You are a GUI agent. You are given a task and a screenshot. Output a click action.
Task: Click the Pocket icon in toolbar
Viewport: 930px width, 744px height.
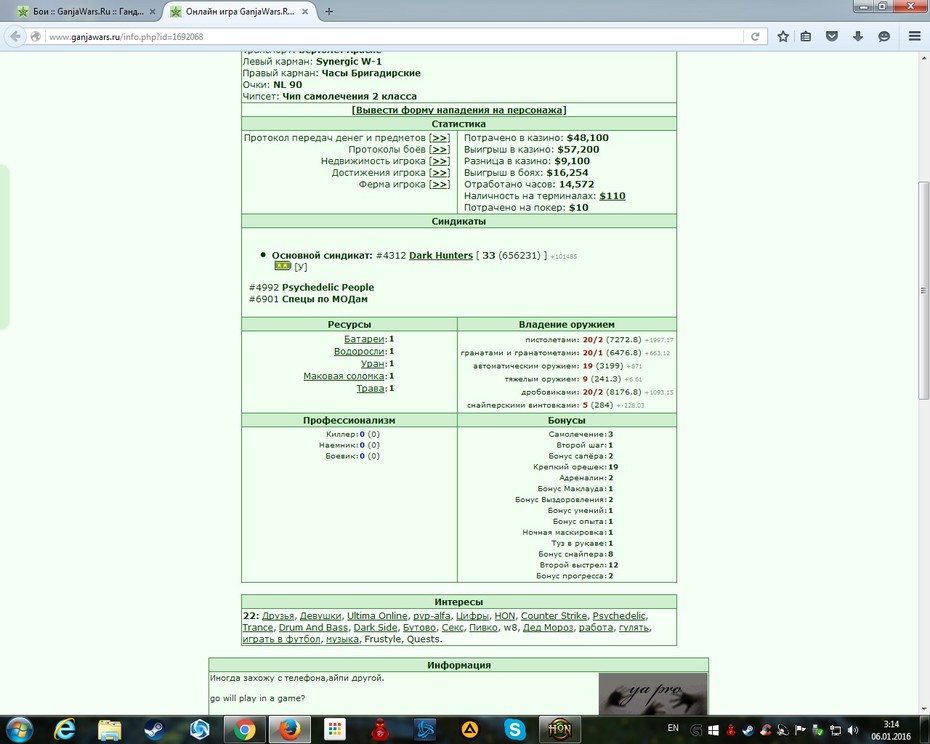(x=832, y=37)
